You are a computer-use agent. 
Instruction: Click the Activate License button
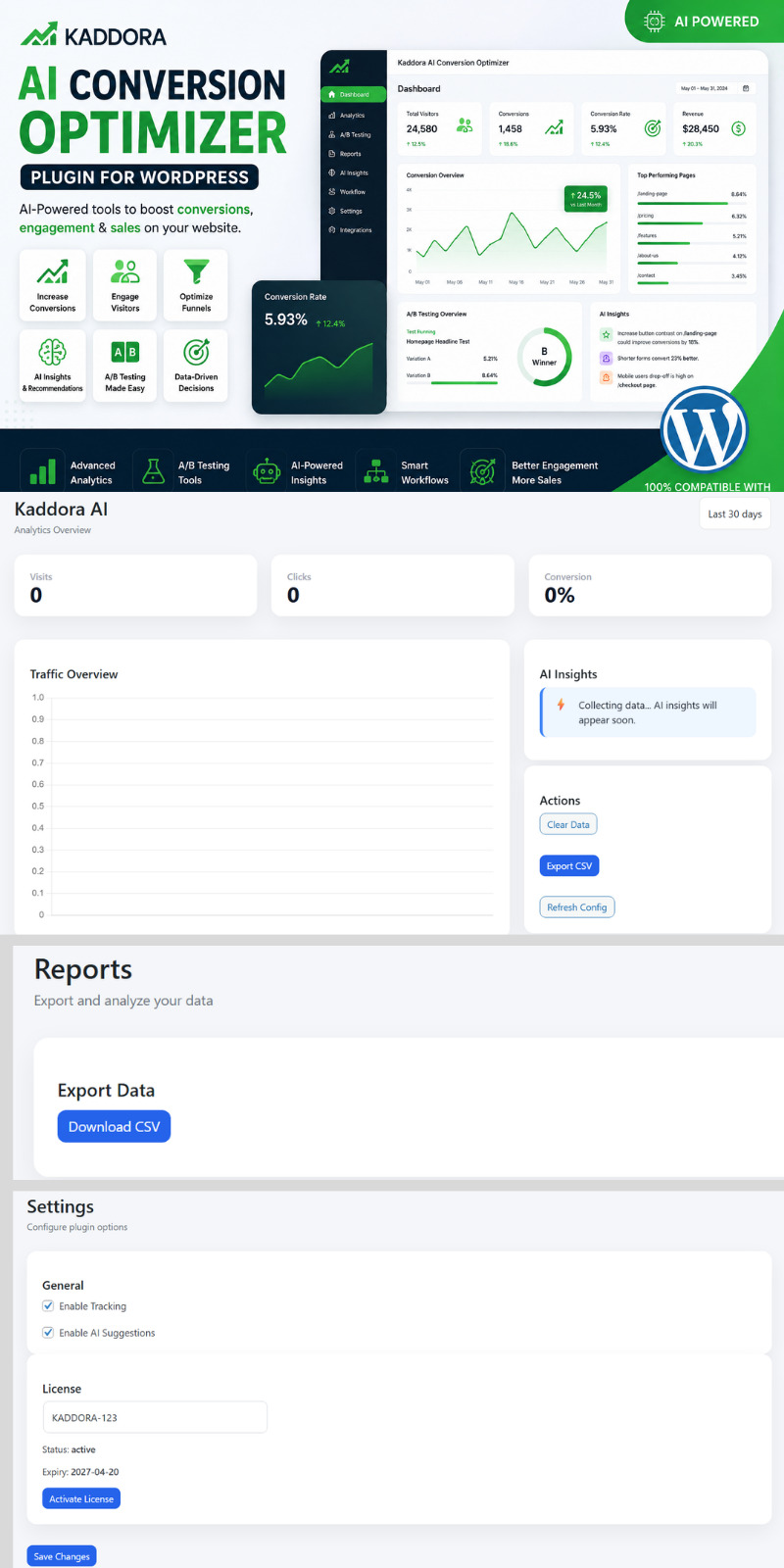pos(81,1498)
